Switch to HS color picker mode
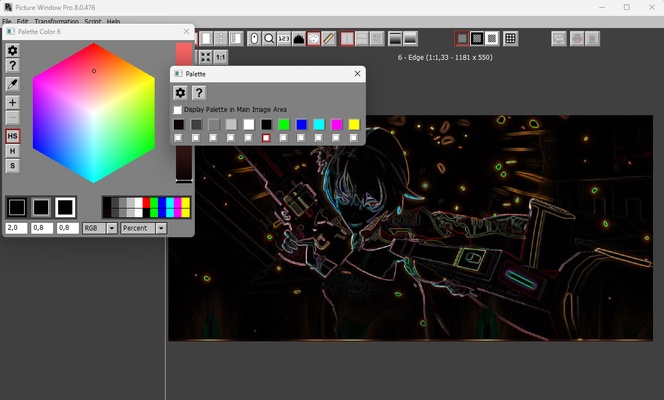 (12, 136)
